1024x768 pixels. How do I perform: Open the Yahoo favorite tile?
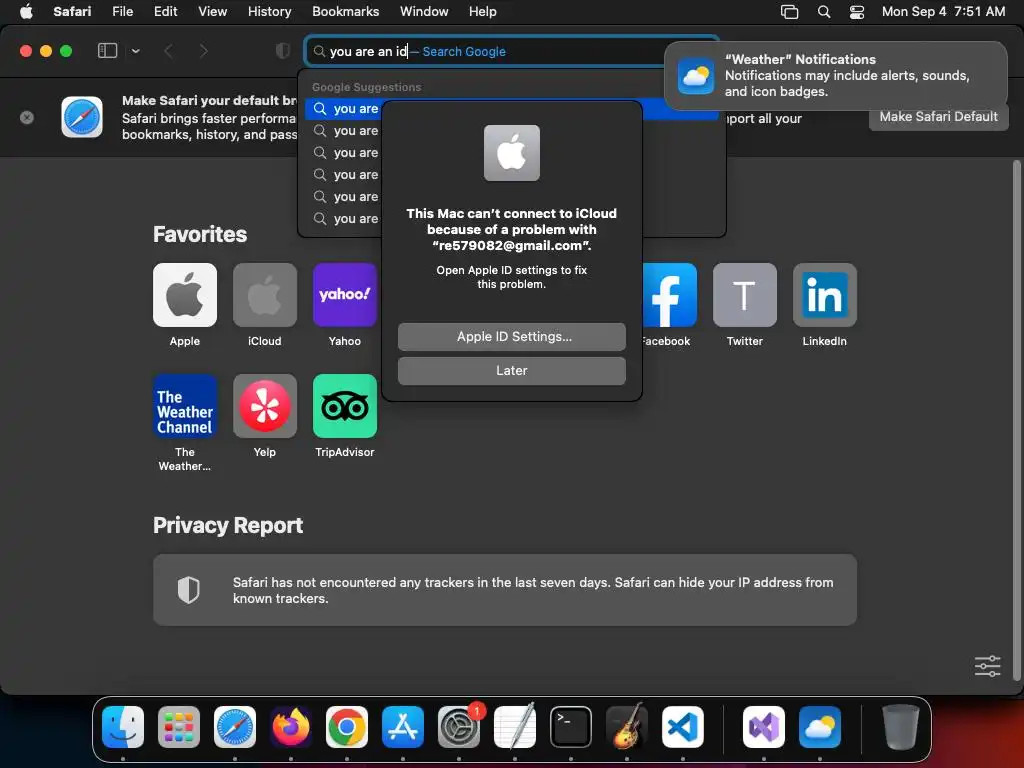pyautogui.click(x=345, y=295)
